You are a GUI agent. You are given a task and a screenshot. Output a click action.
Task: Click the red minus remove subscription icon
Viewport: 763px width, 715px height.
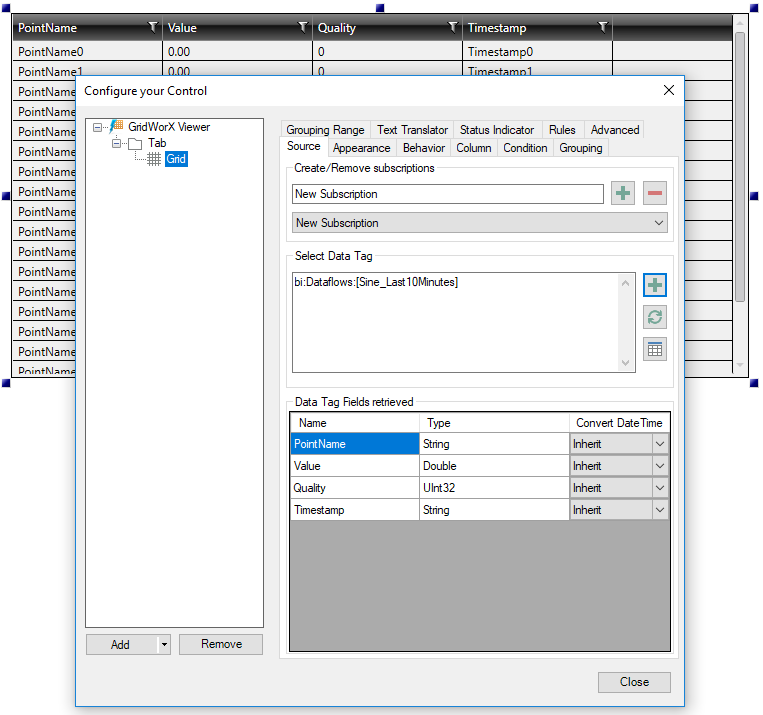pyautogui.click(x=655, y=194)
